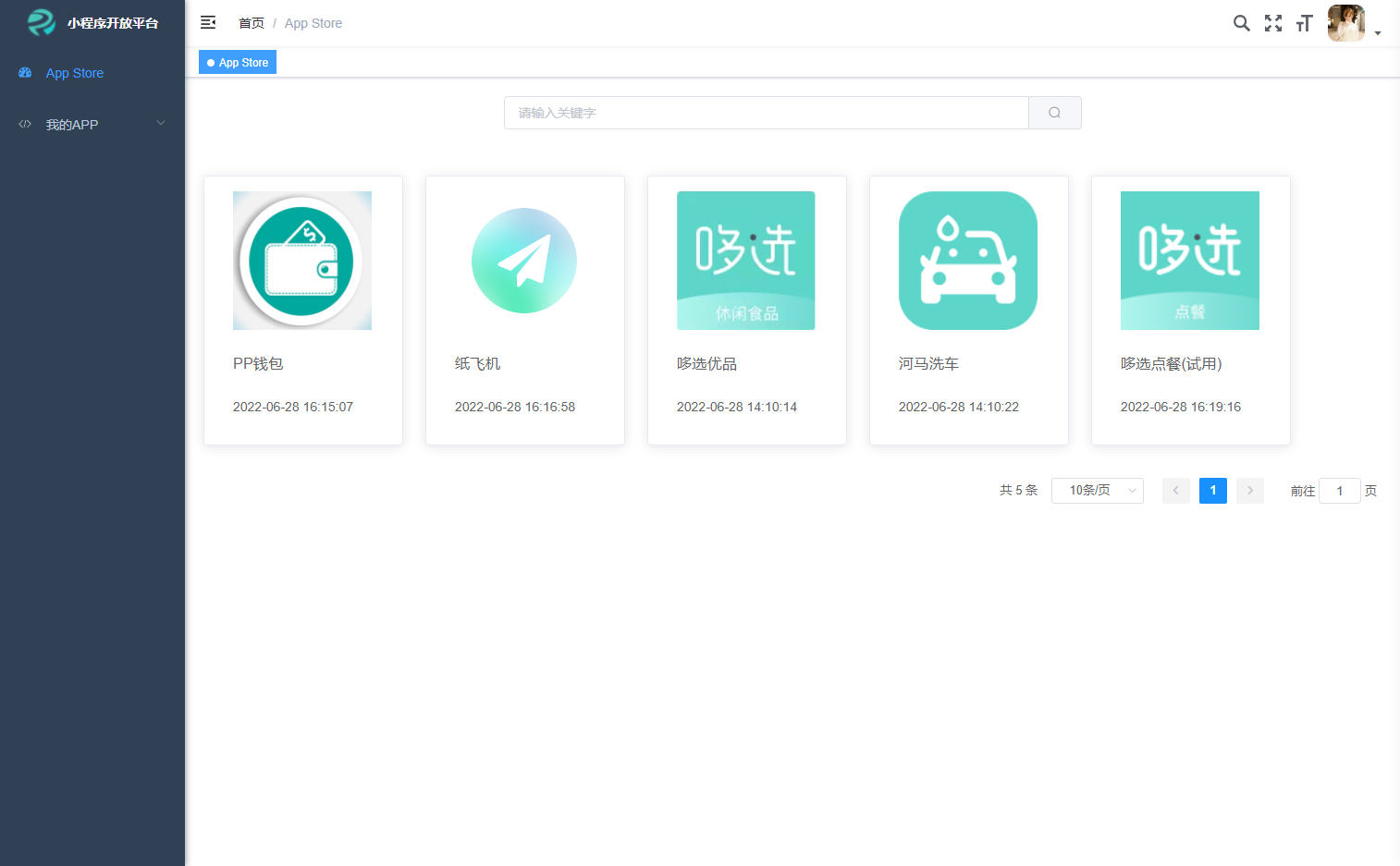Click timestamp 2022-06-28 16:15:07
Viewport: 1400px width, 866px height.
[293, 407]
